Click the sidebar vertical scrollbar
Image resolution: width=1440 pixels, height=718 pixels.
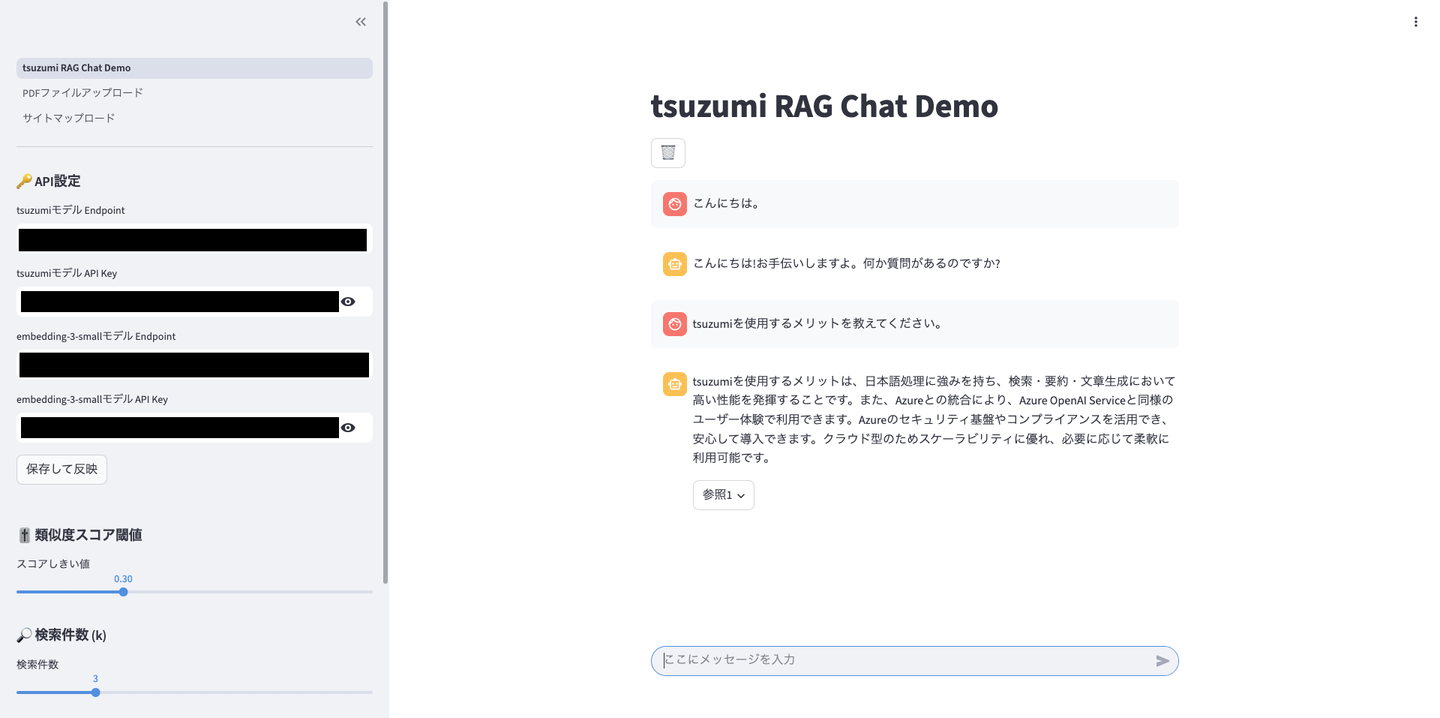386,292
